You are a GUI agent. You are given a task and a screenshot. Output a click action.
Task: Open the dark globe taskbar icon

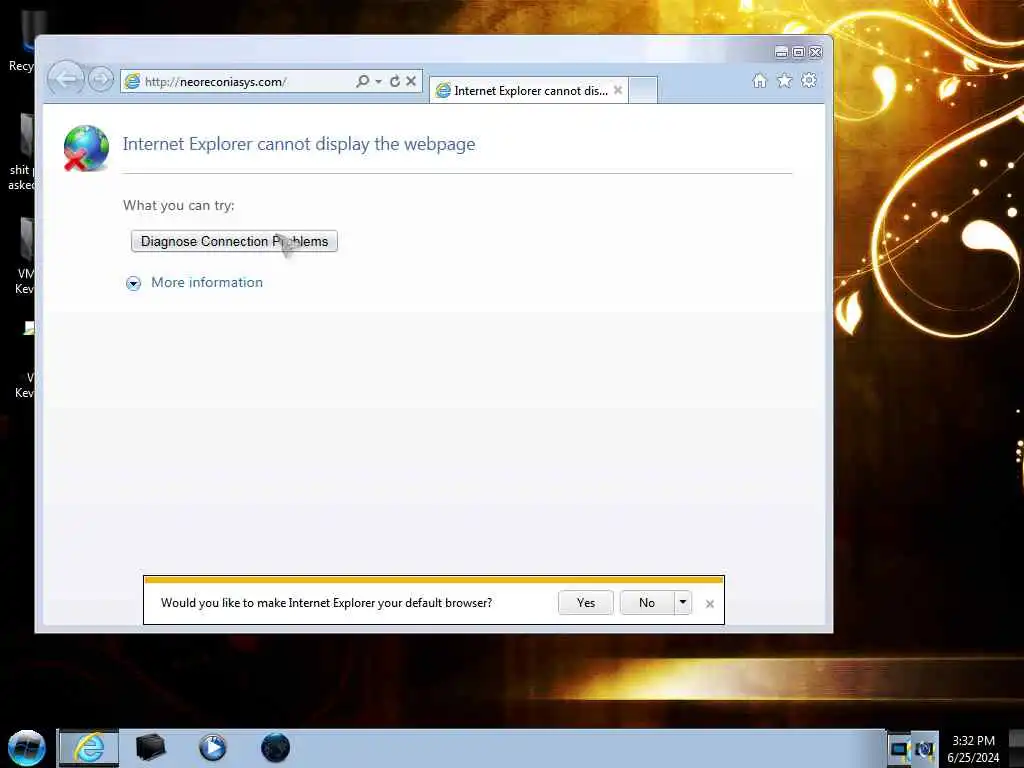tap(276, 748)
